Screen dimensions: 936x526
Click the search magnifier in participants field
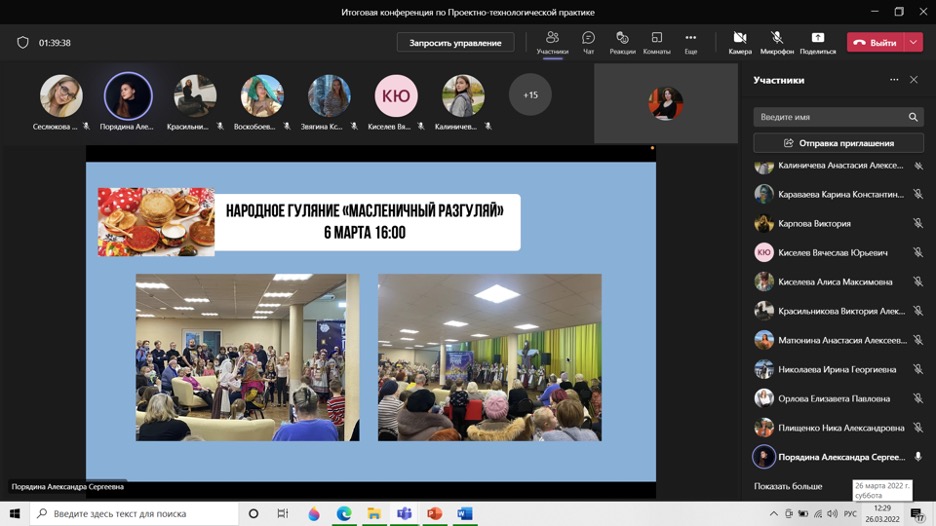913,117
